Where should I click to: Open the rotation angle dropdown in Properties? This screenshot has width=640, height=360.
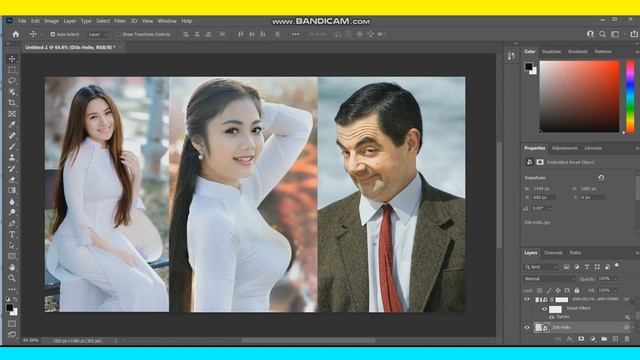click(x=551, y=208)
